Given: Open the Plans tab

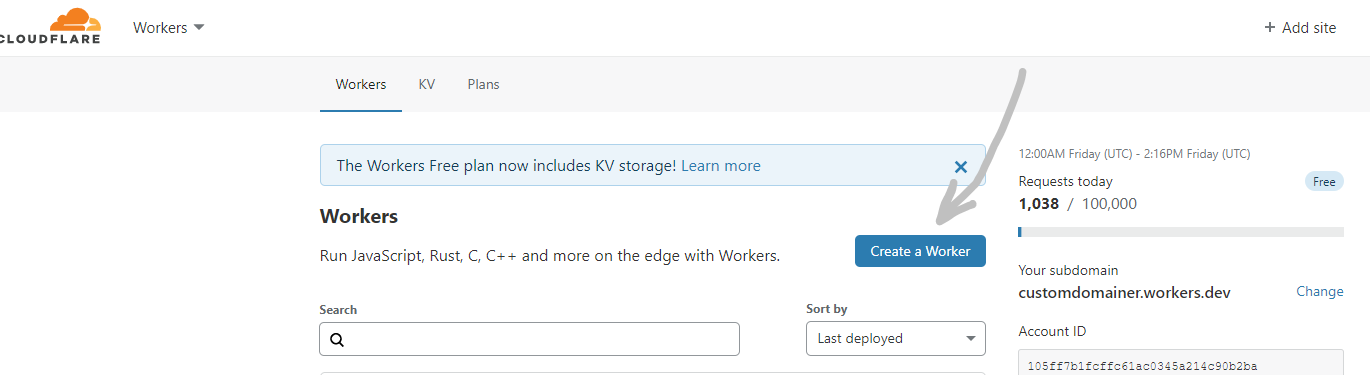Looking at the screenshot, I should 483,85.
